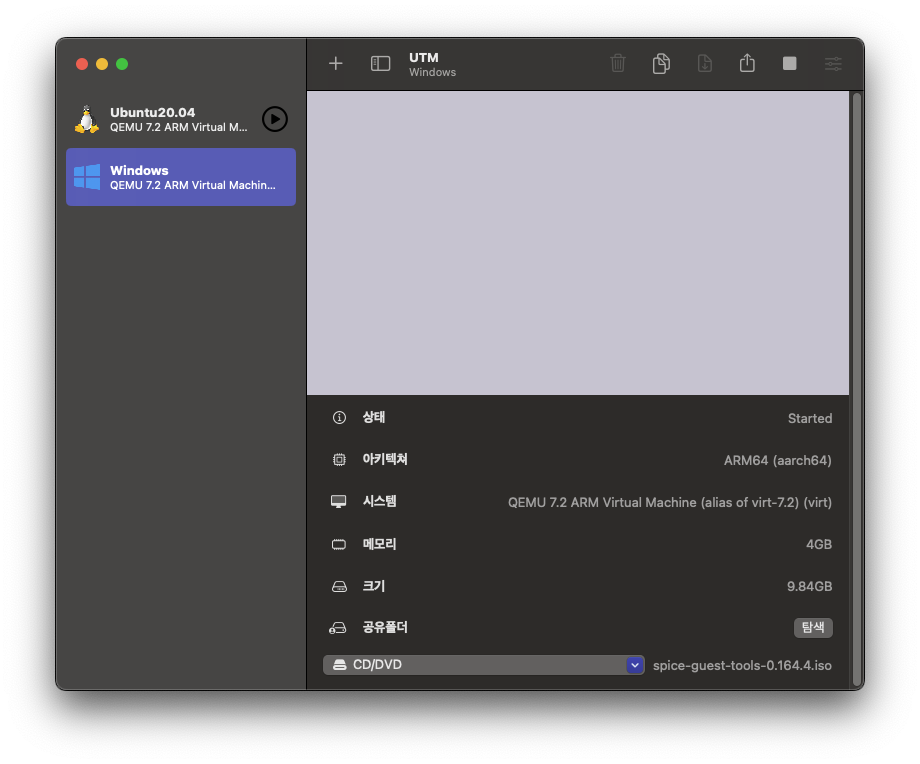
Task: Click the monitor icon beside 시스템
Action: [x=339, y=502]
